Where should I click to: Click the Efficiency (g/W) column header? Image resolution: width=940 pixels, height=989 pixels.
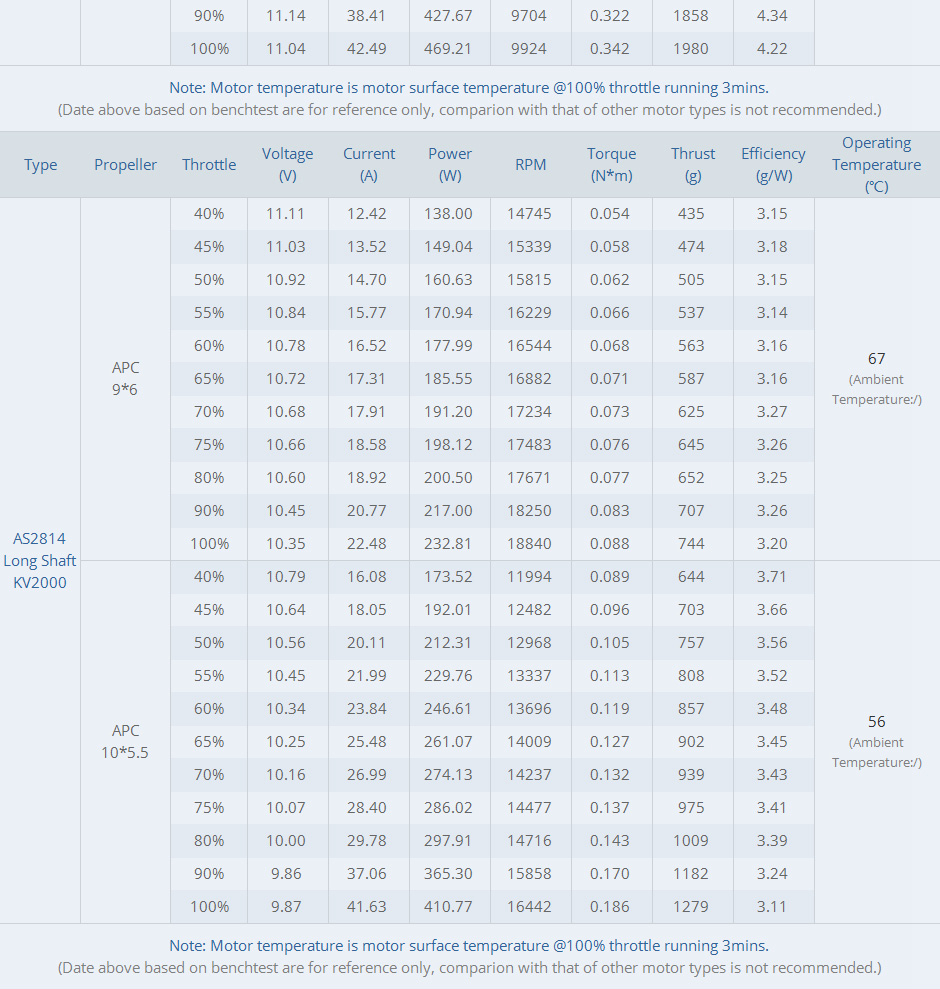pos(773,165)
